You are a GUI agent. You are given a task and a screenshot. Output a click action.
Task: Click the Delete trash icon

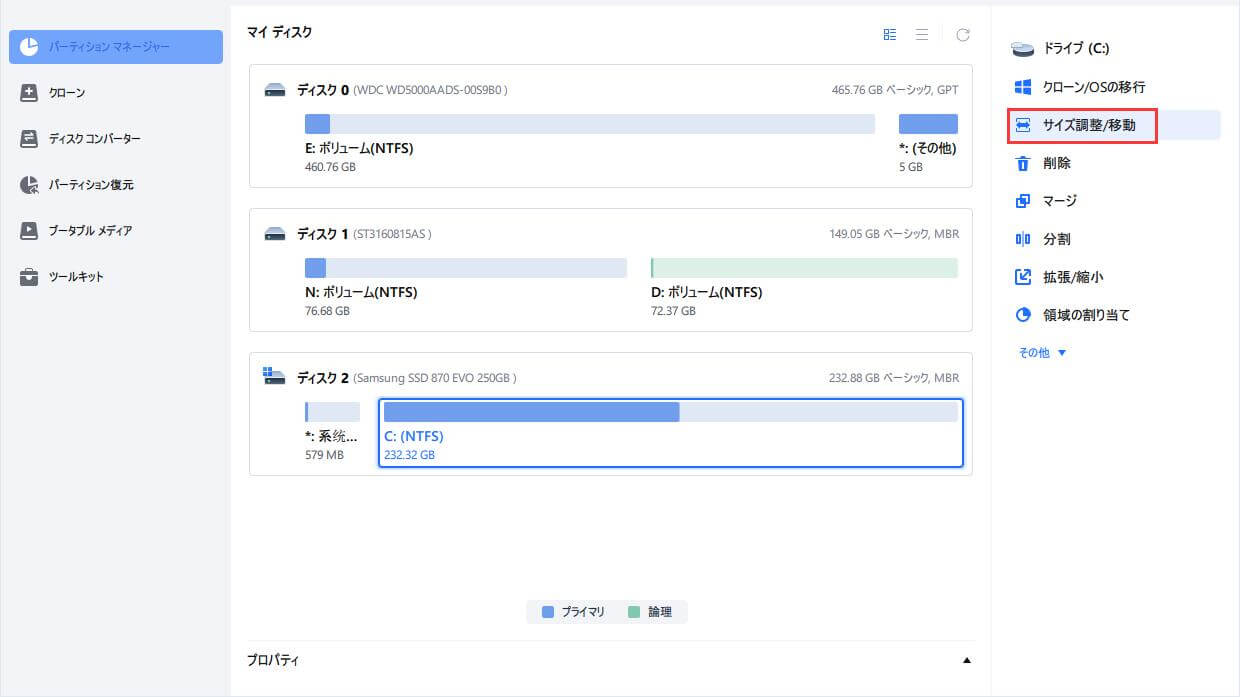(1022, 163)
